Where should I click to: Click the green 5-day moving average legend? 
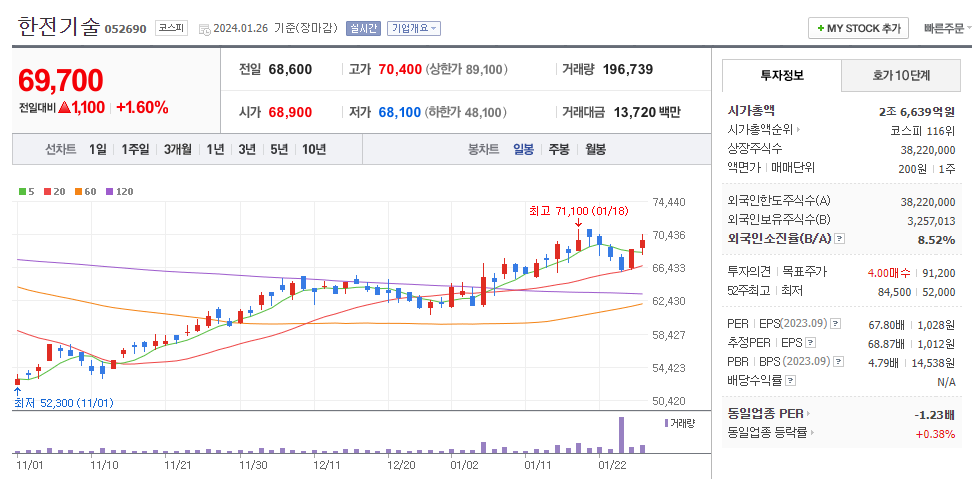point(26,191)
